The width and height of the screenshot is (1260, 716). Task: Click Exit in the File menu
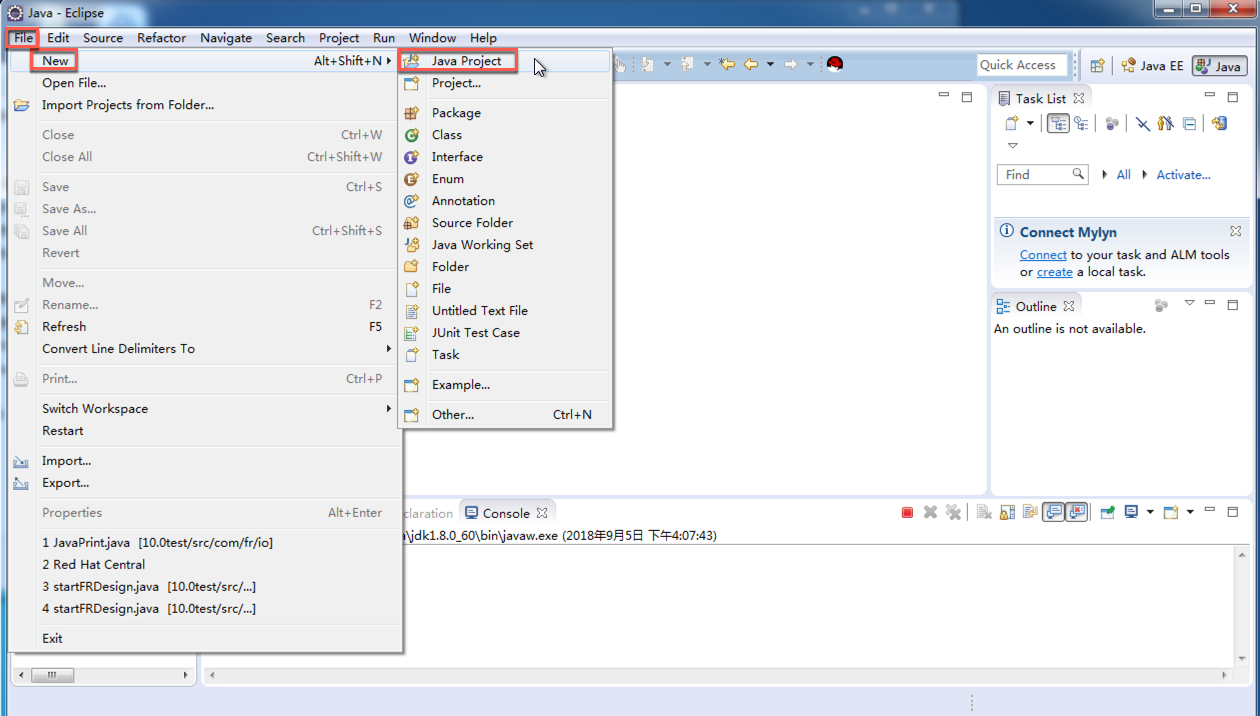[206, 639]
